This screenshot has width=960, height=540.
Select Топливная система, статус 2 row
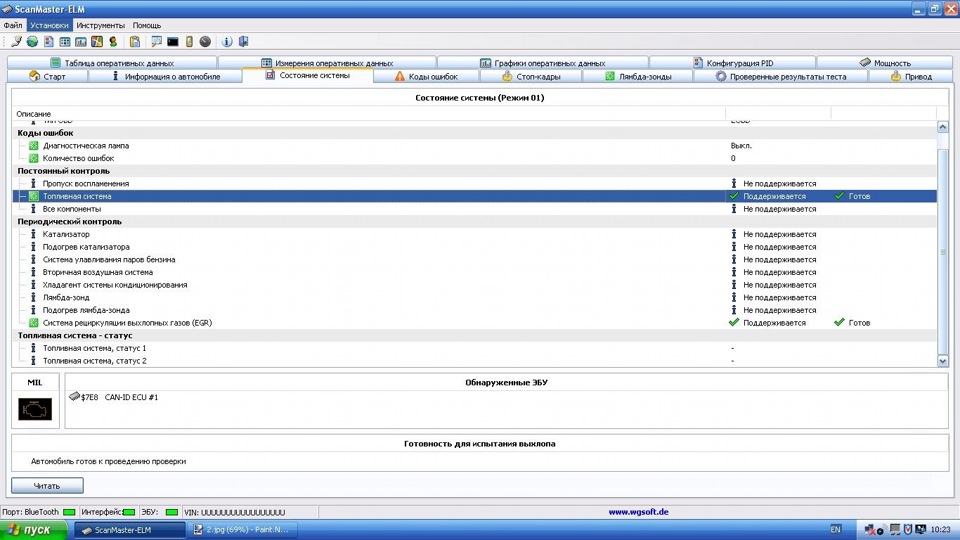(x=474, y=361)
